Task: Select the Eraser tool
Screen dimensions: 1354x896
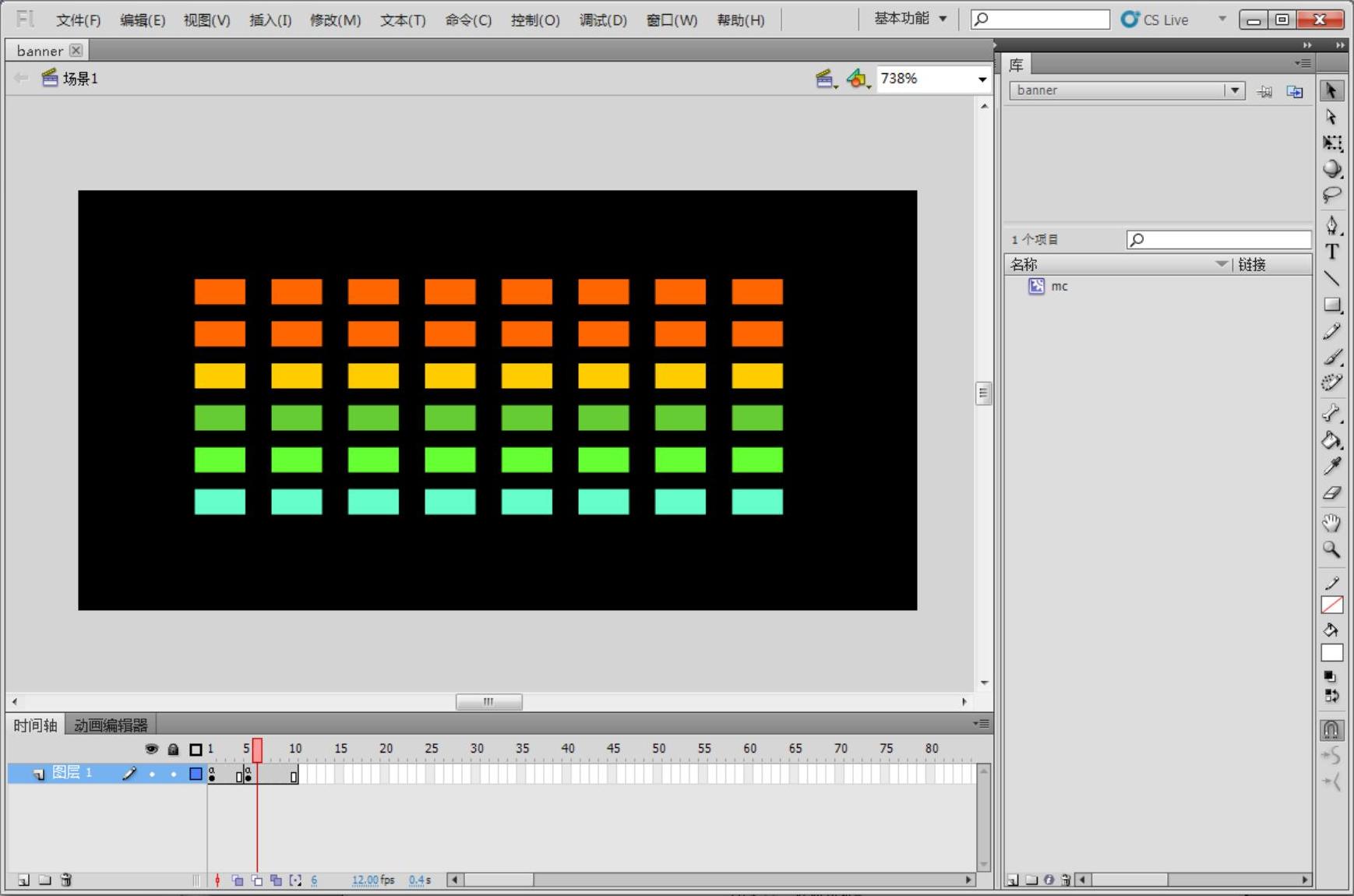Action: point(1331,492)
